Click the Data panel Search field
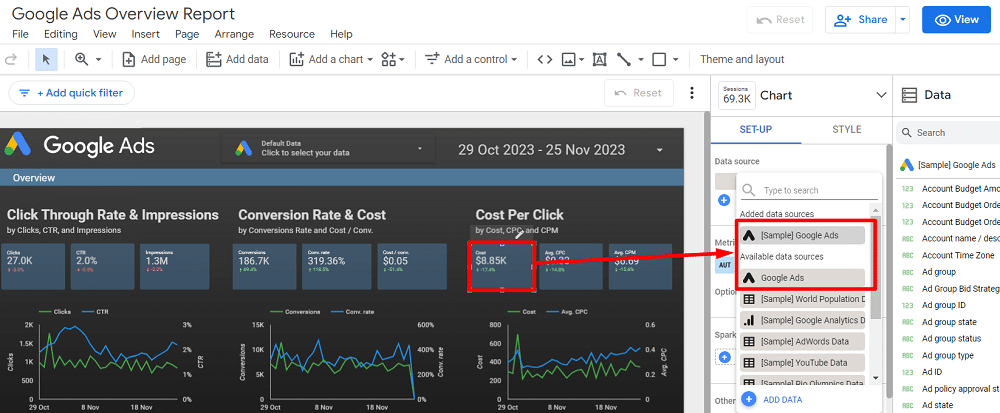The width and height of the screenshot is (1000, 413). click(x=948, y=133)
